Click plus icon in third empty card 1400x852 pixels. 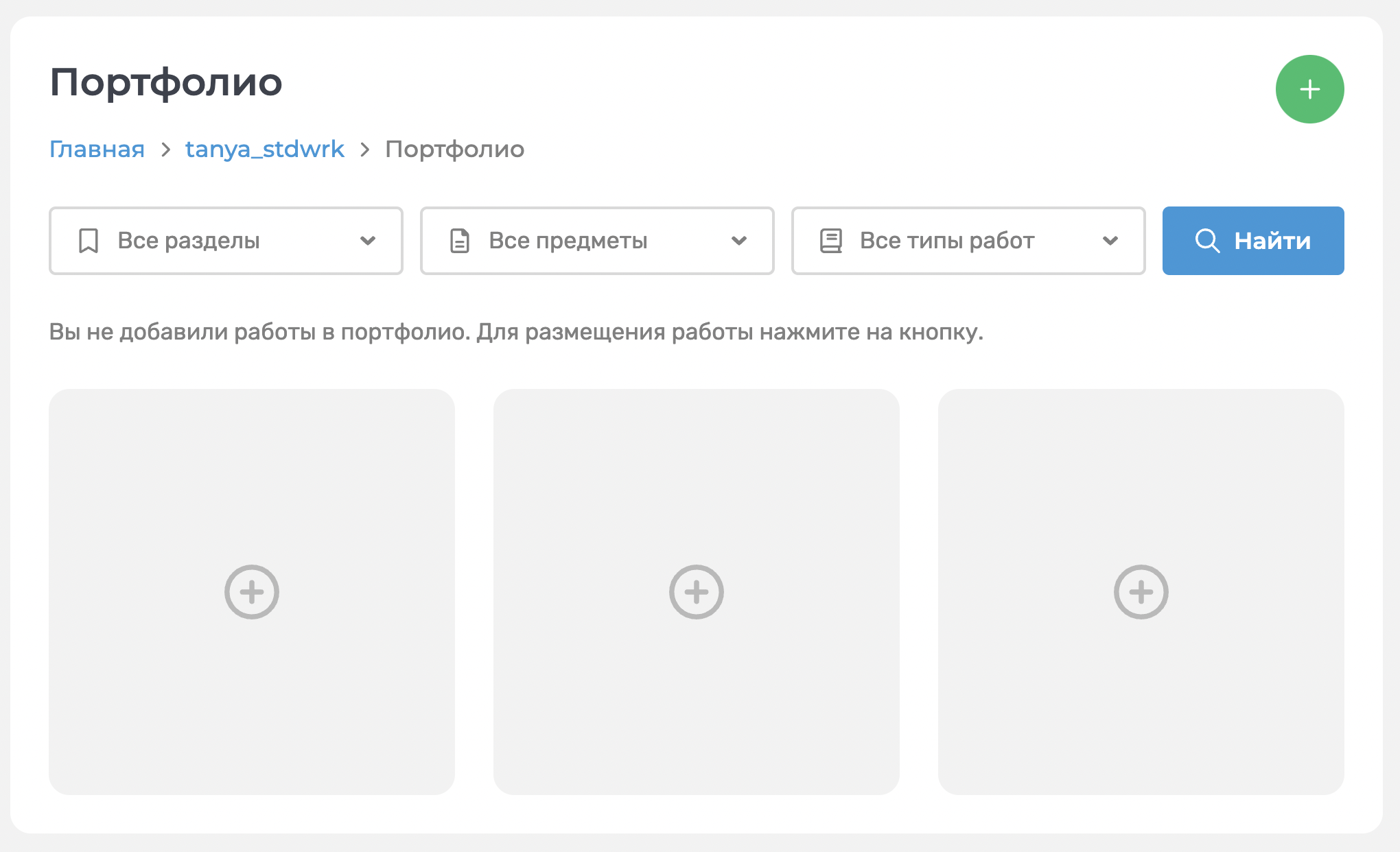[x=1141, y=592]
